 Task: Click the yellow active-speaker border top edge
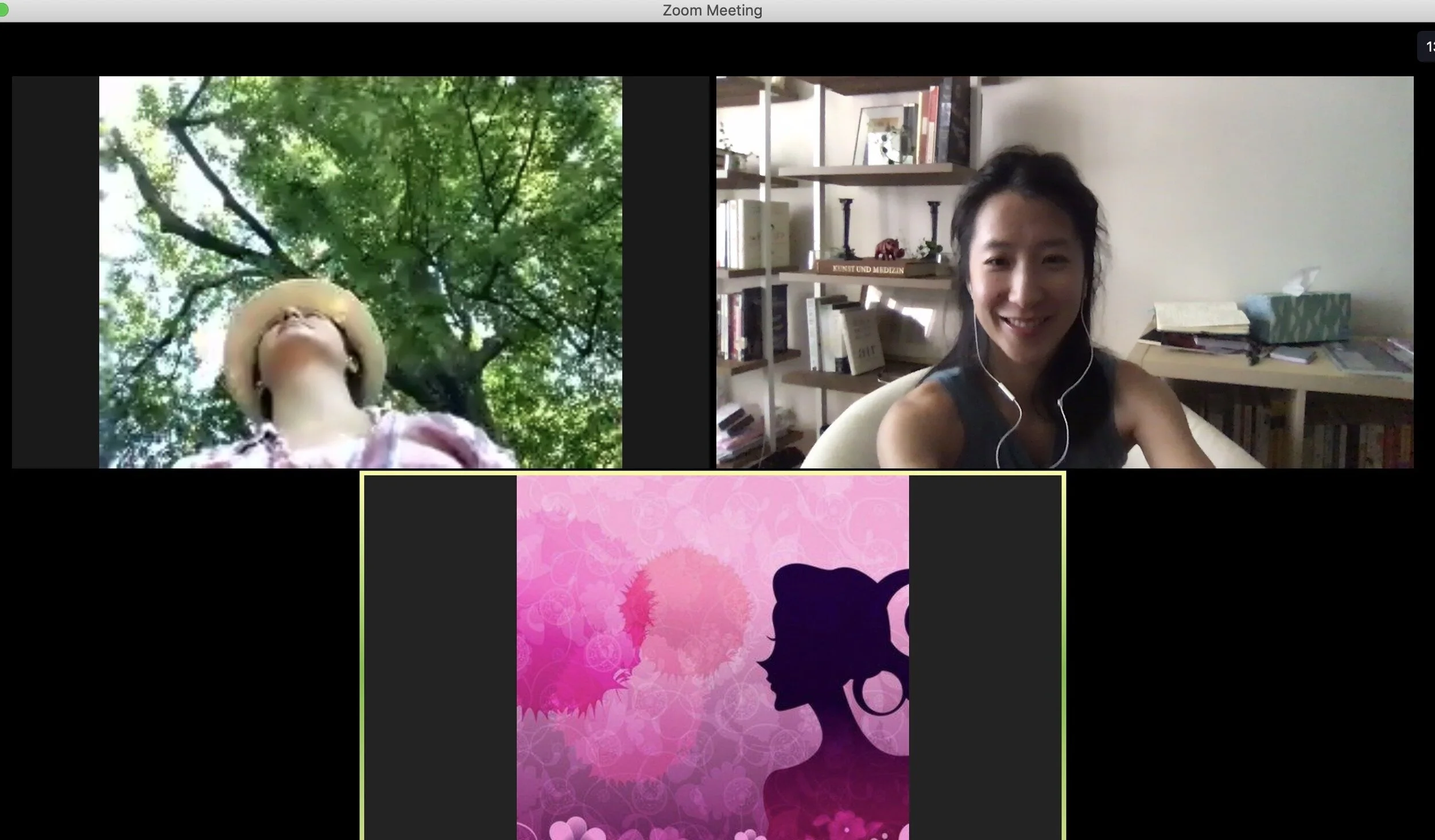(x=712, y=473)
